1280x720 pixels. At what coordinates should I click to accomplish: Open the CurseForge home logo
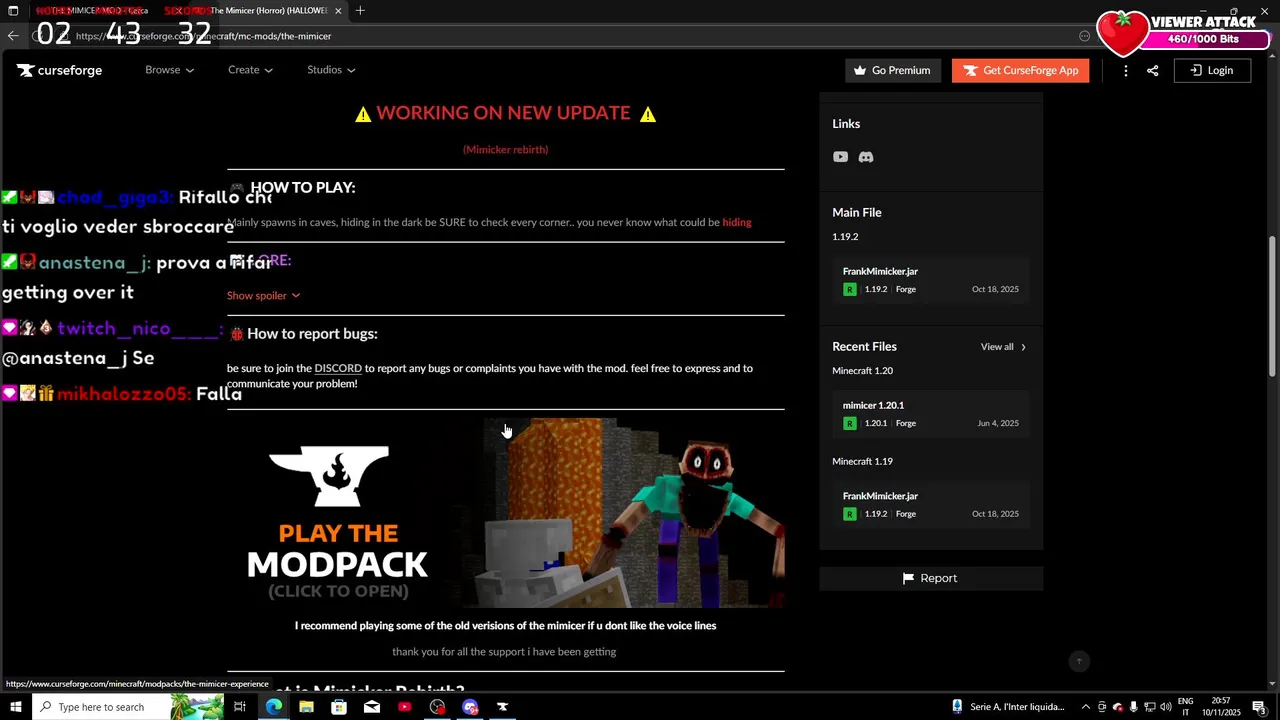tap(59, 70)
